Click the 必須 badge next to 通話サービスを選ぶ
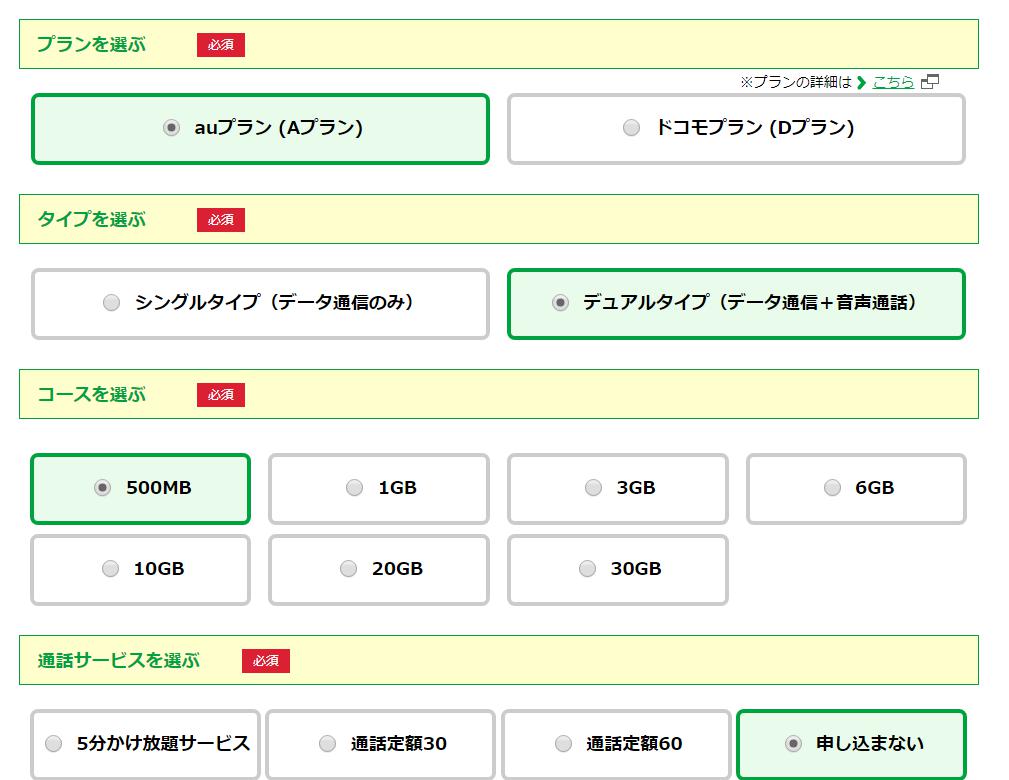This screenshot has width=1009, height=780. 266,661
